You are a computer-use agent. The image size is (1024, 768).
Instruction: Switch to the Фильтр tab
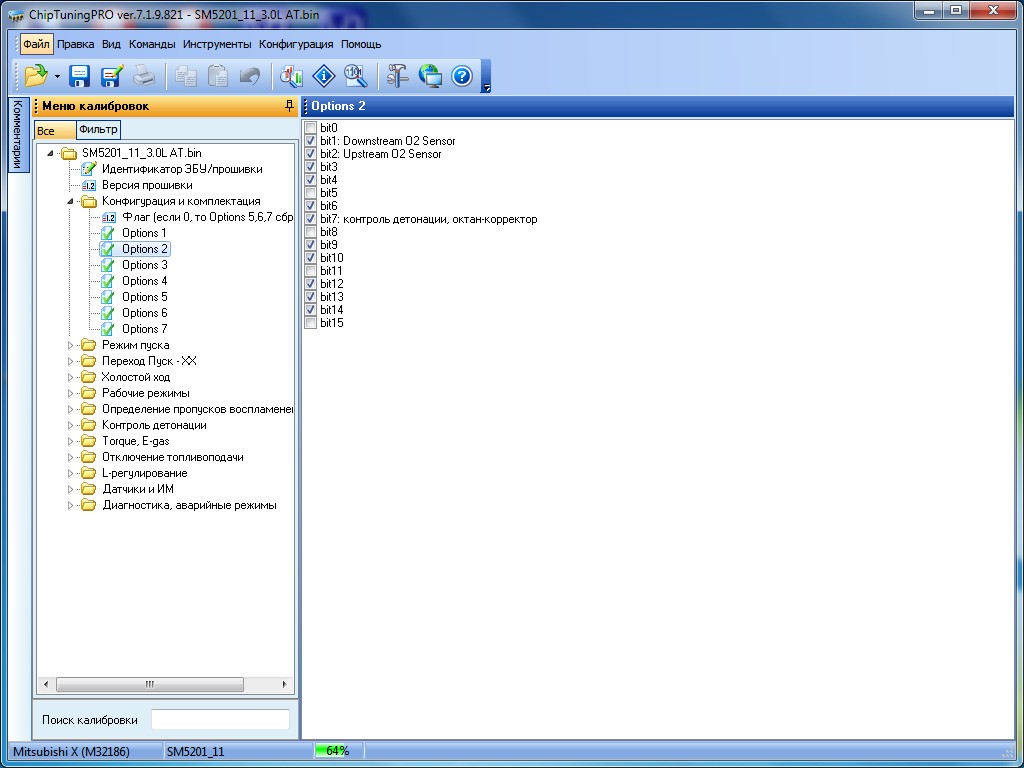pos(98,129)
